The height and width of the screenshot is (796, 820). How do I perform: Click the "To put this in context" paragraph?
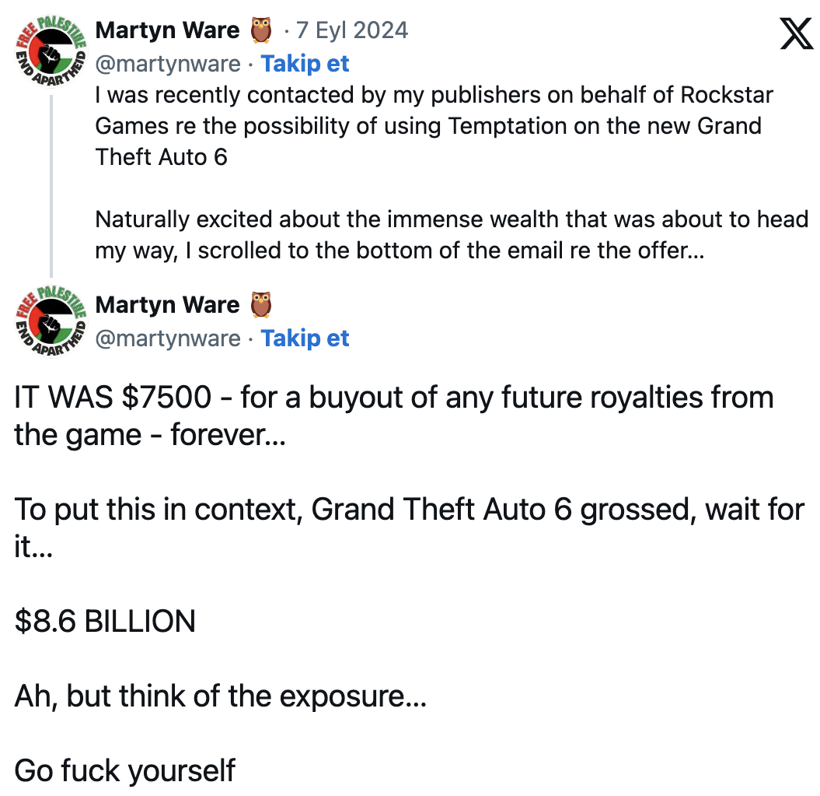pyautogui.click(x=409, y=526)
